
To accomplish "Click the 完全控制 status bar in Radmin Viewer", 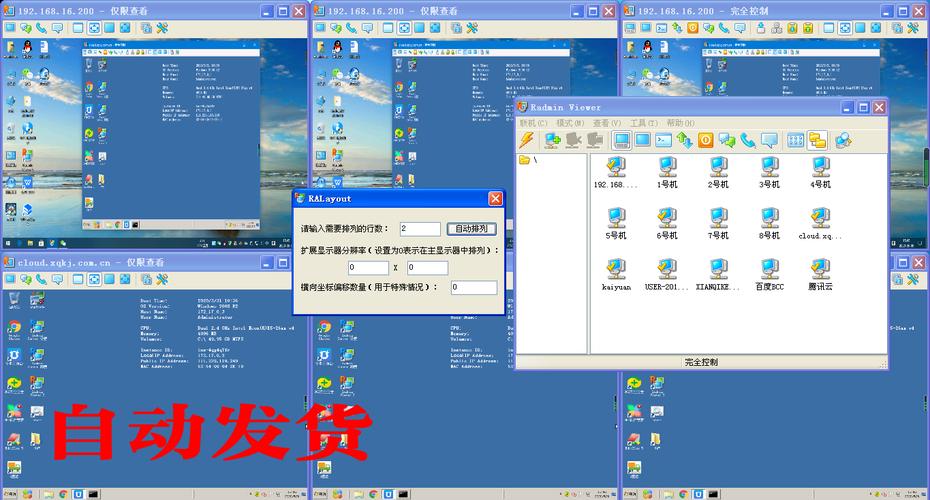I will coord(701,362).
